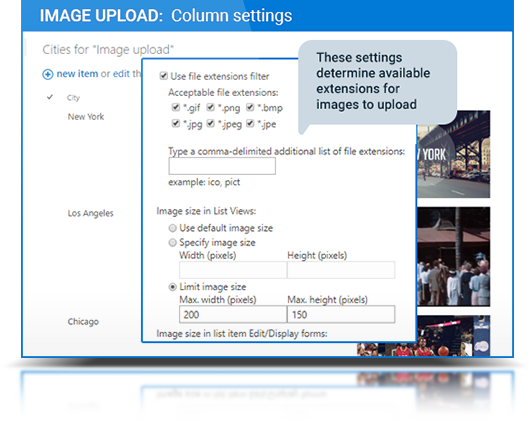Uncheck the *.jpeg extension checkbox
This screenshot has height=424, width=530.
click(211, 123)
